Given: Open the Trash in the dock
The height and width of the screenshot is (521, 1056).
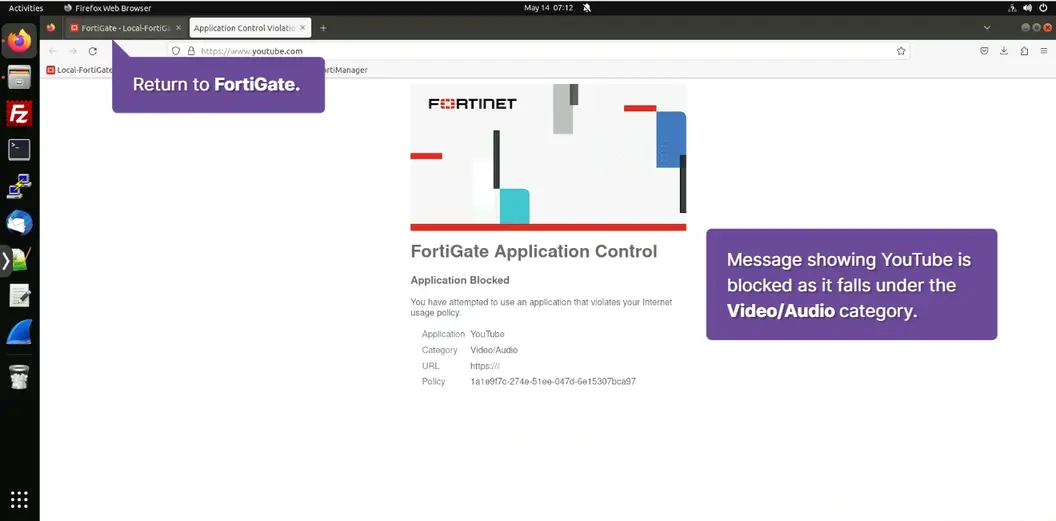Looking at the screenshot, I should (x=20, y=377).
